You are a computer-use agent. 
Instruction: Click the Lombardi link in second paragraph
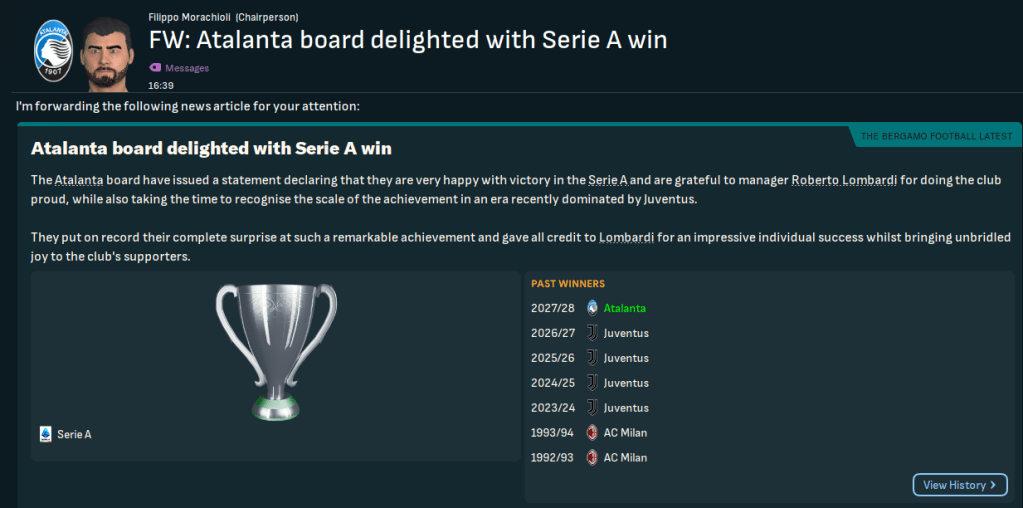click(x=626, y=237)
